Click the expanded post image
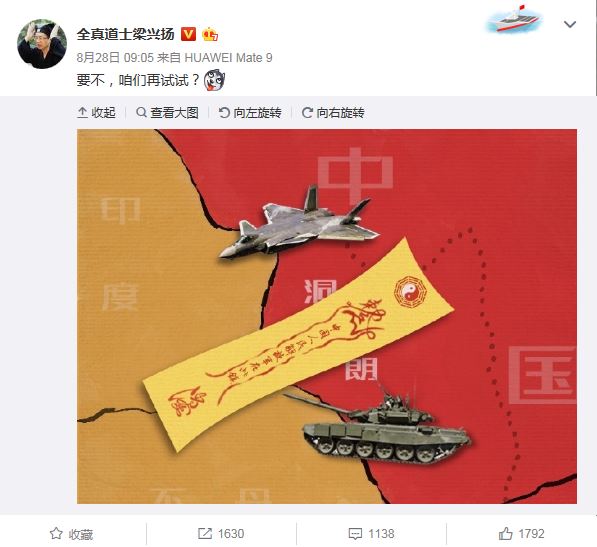This screenshot has height=547, width=597. pyautogui.click(x=327, y=316)
